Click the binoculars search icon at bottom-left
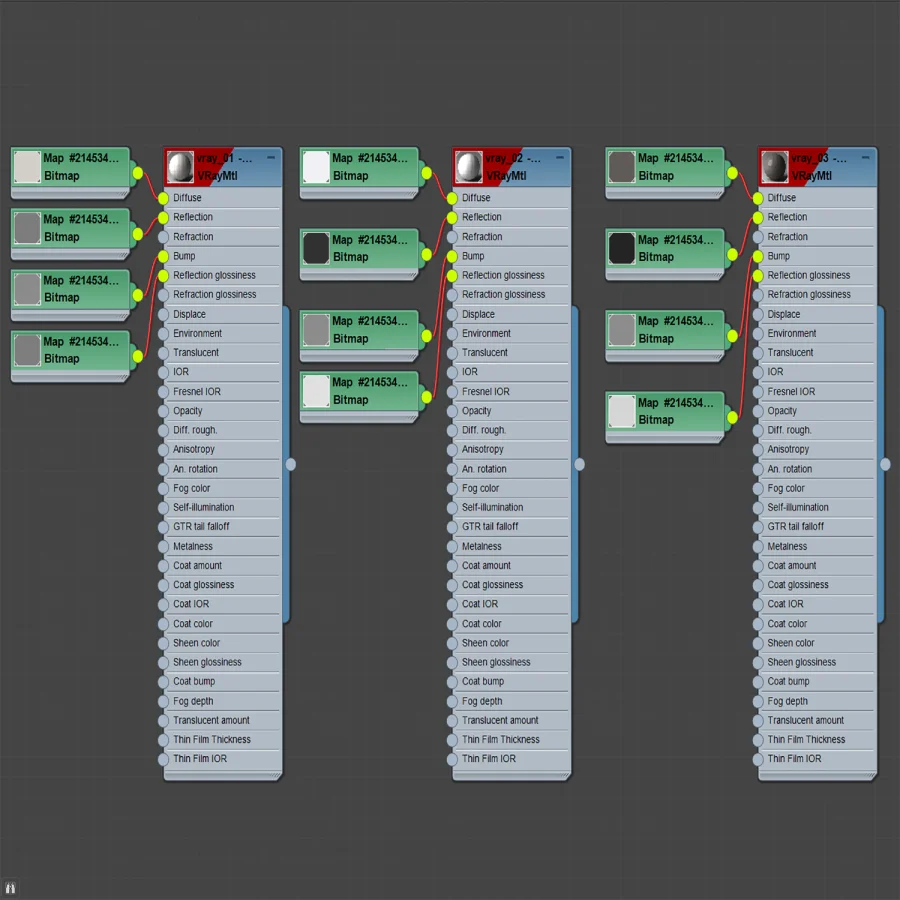 [10, 889]
